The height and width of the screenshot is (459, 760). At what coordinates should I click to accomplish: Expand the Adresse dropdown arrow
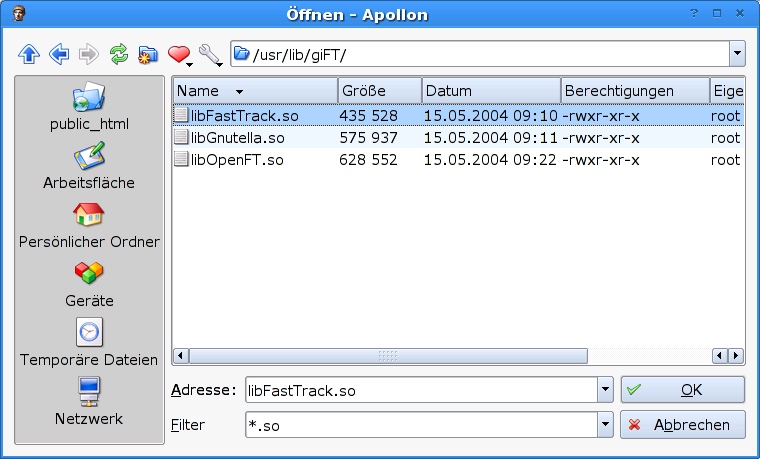click(605, 390)
